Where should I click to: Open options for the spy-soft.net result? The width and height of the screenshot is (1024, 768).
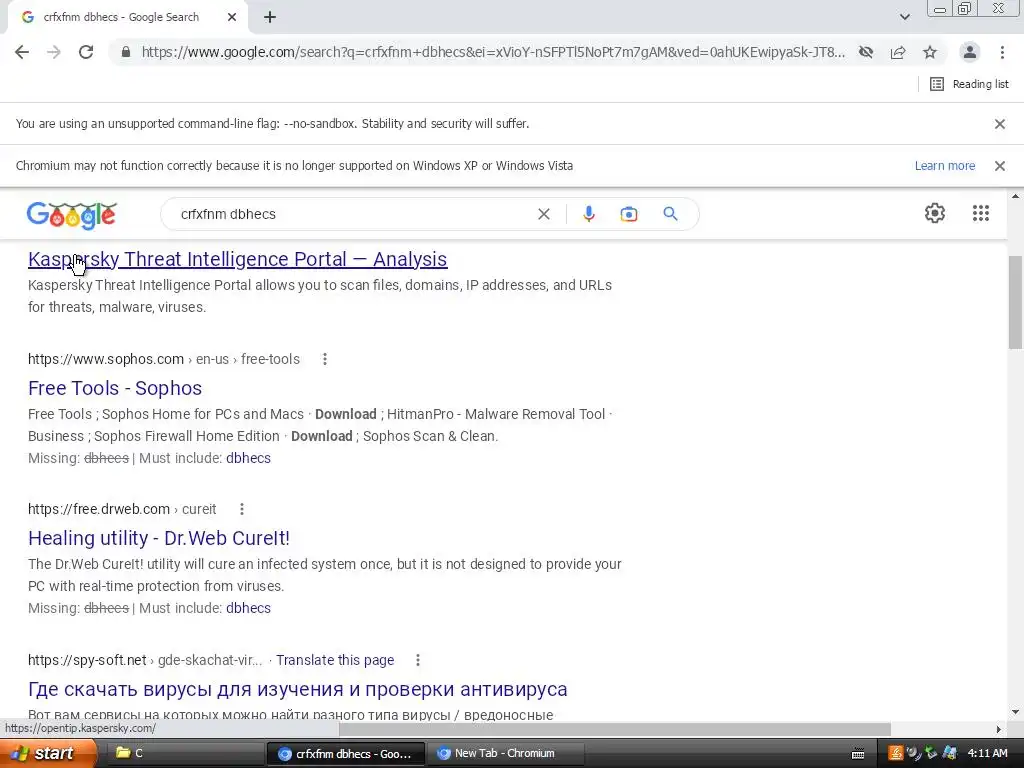click(418, 660)
